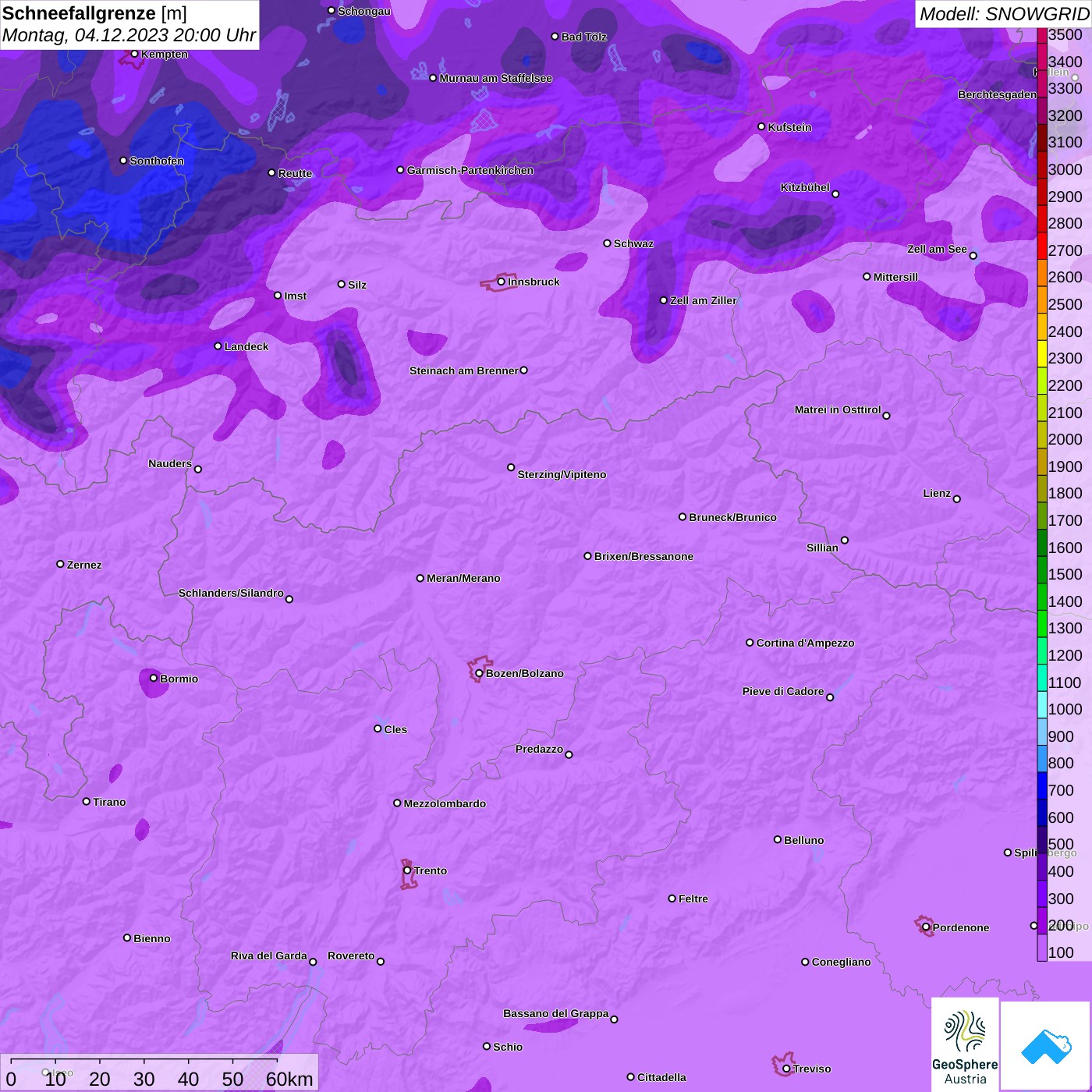Click the Garmisch-Partenkirchen marker

coord(401,170)
